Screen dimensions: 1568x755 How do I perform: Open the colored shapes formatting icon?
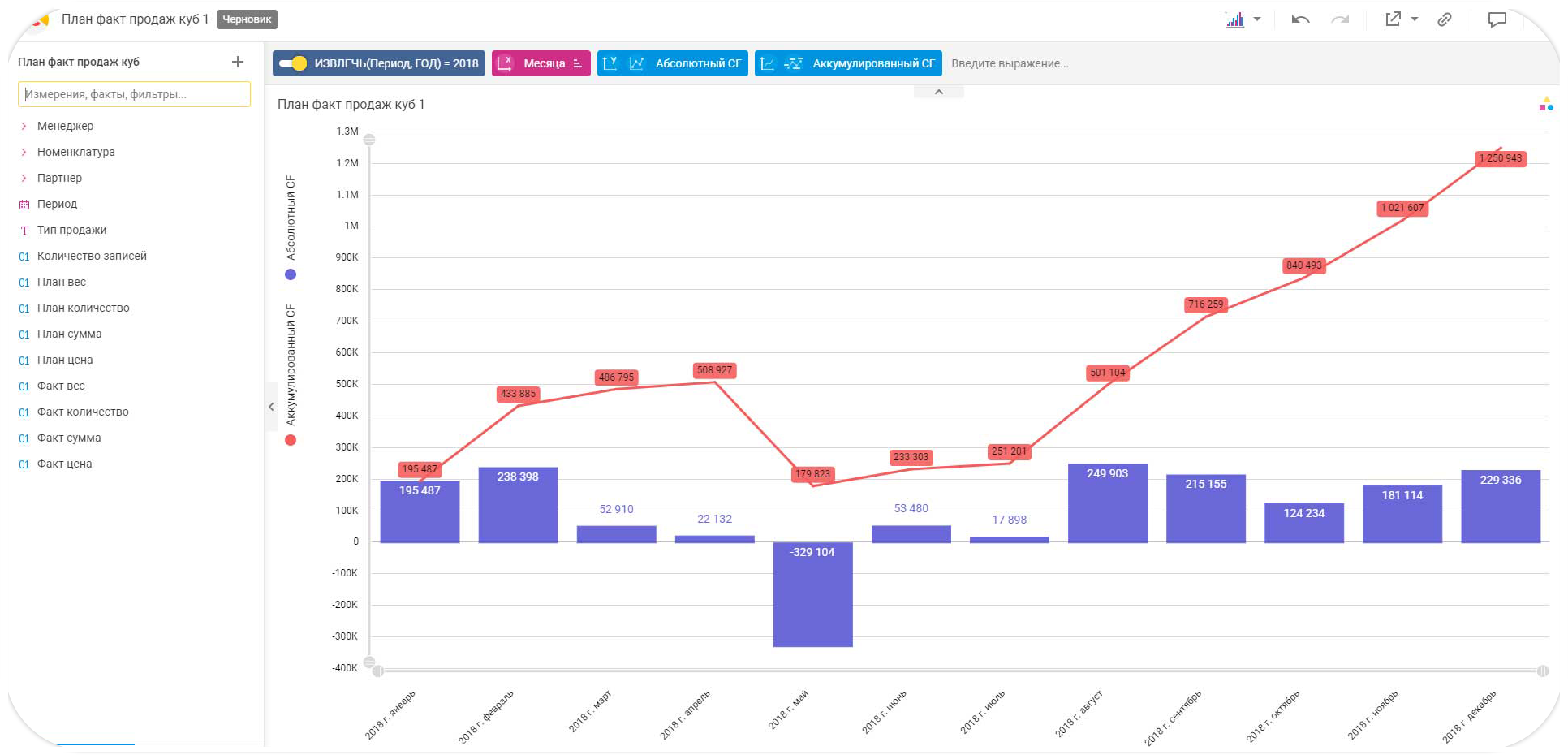(1545, 105)
